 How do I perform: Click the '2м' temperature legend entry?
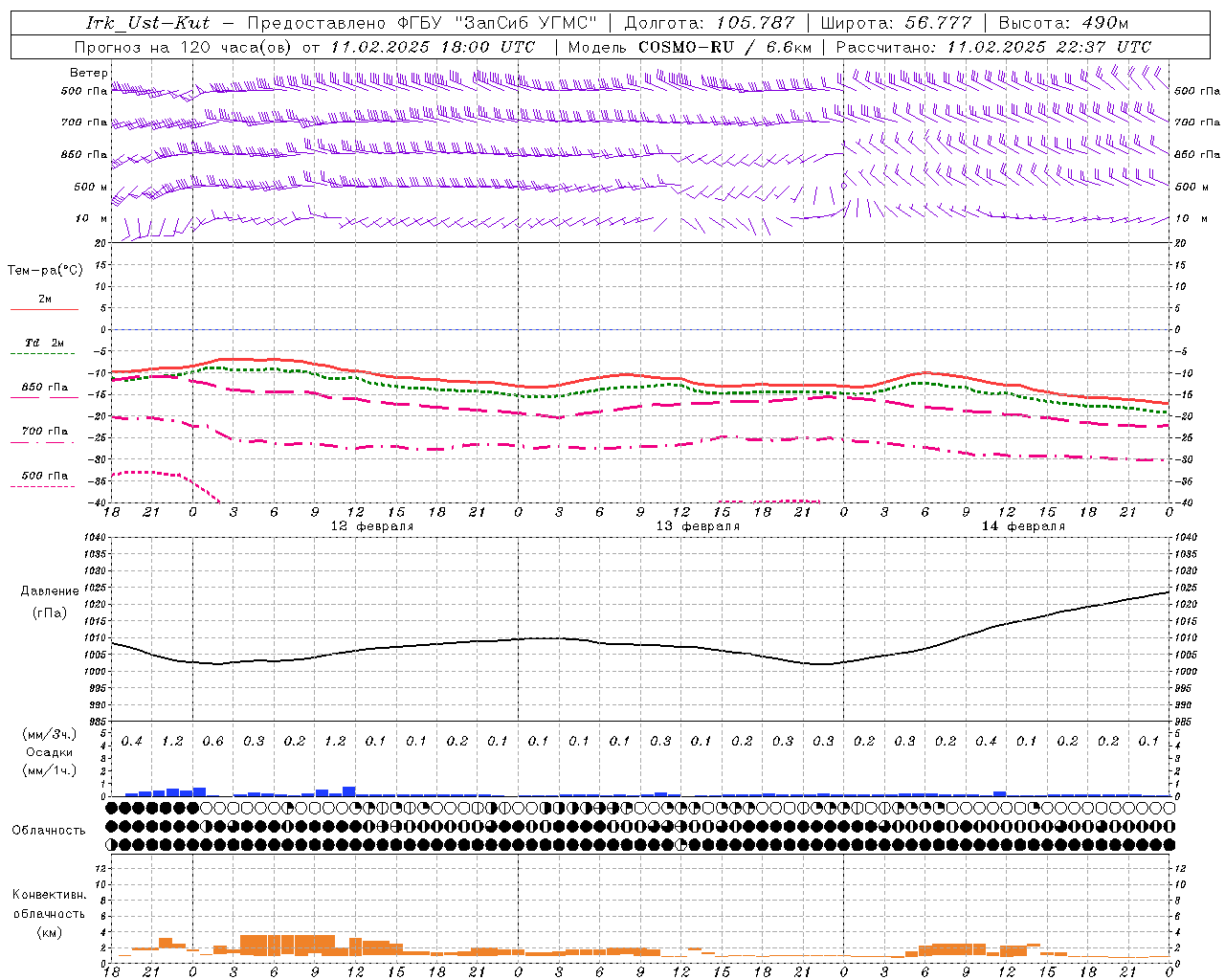(45, 300)
